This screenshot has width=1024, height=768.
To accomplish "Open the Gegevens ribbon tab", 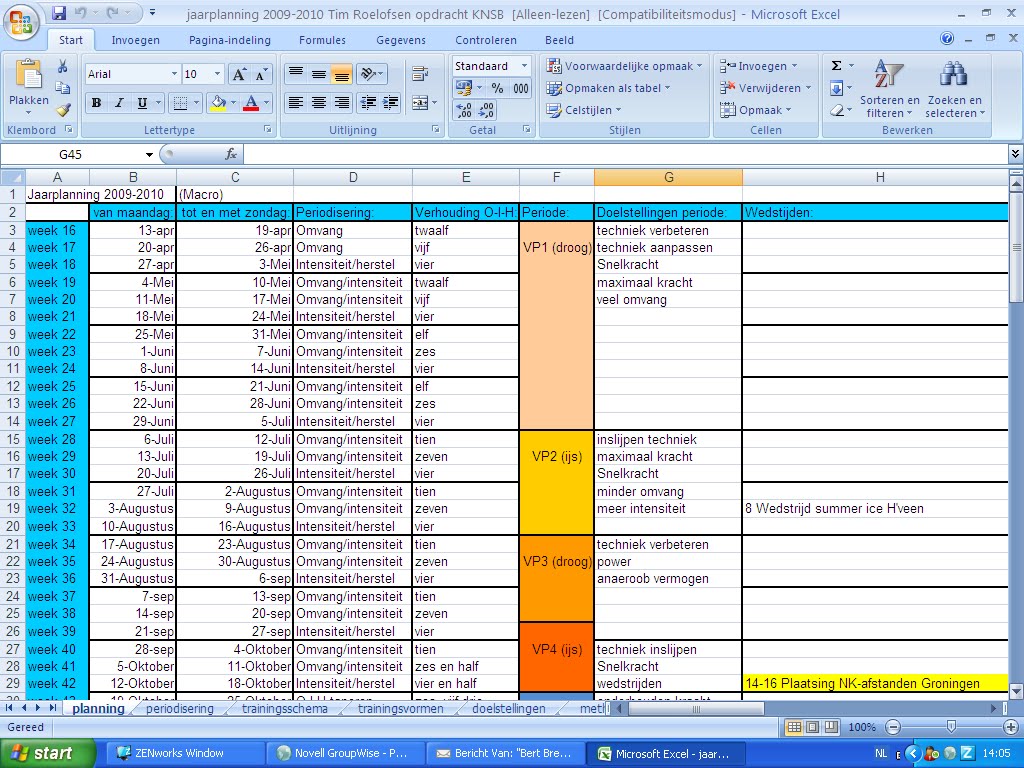I will pos(400,40).
